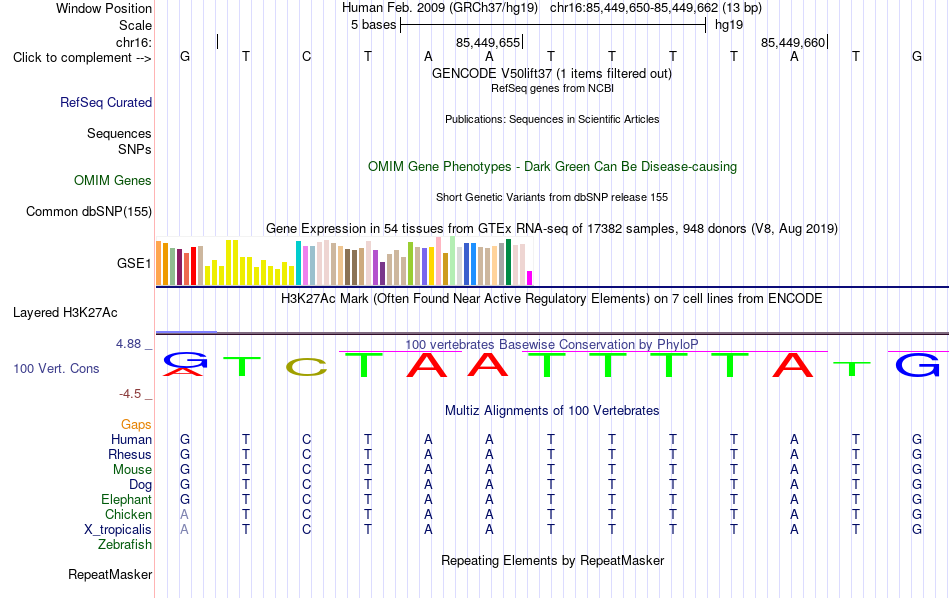
Task: Click the chr16:85,449,650-85,449,662 coordinates text
Action: 634,8
